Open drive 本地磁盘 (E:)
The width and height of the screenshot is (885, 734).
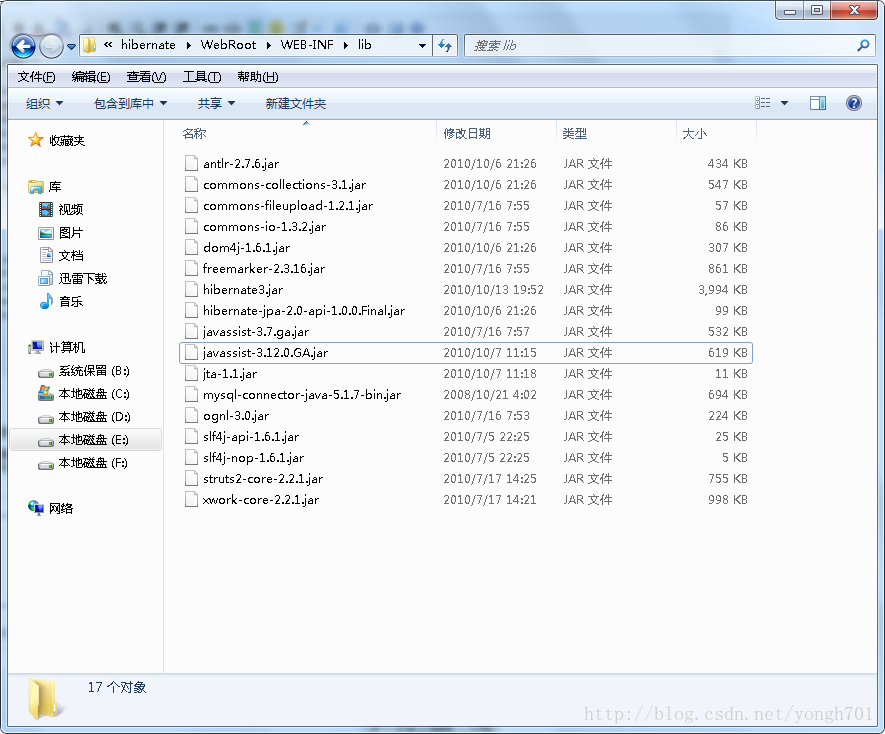[x=84, y=440]
